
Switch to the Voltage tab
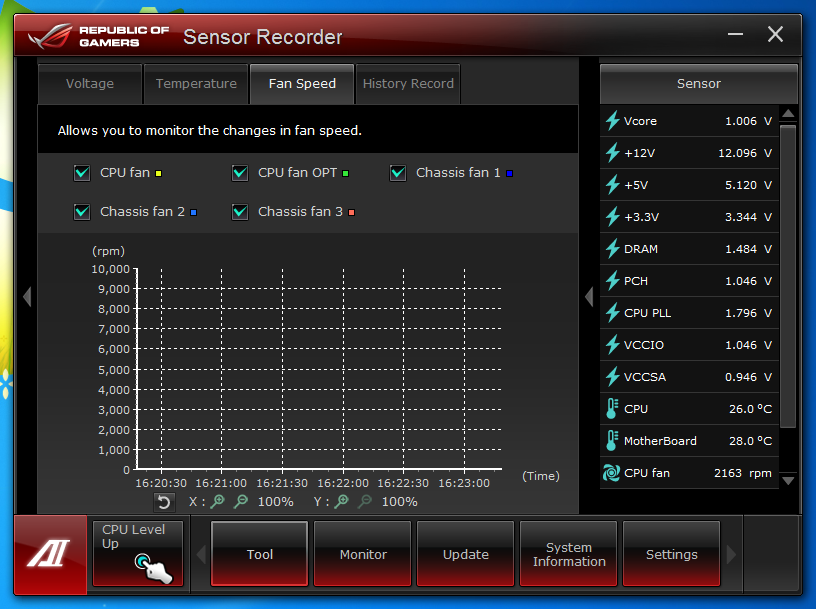[x=90, y=84]
